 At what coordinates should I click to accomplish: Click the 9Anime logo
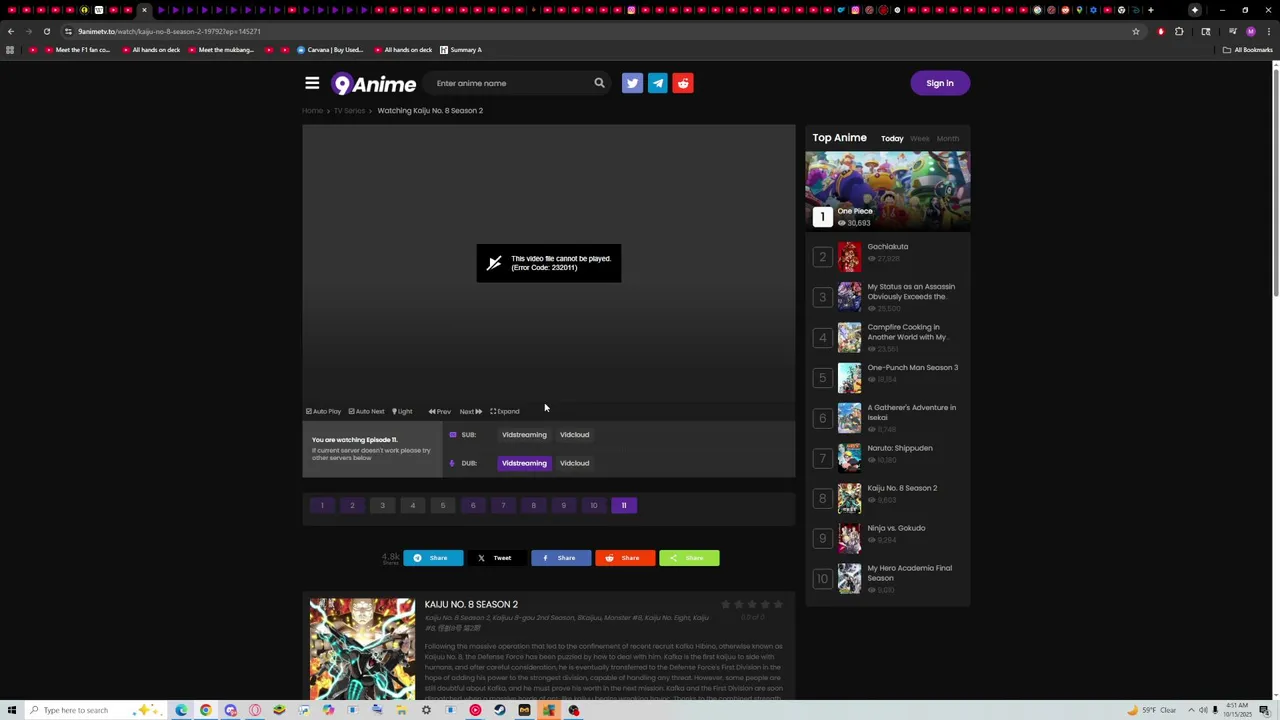[x=374, y=84]
